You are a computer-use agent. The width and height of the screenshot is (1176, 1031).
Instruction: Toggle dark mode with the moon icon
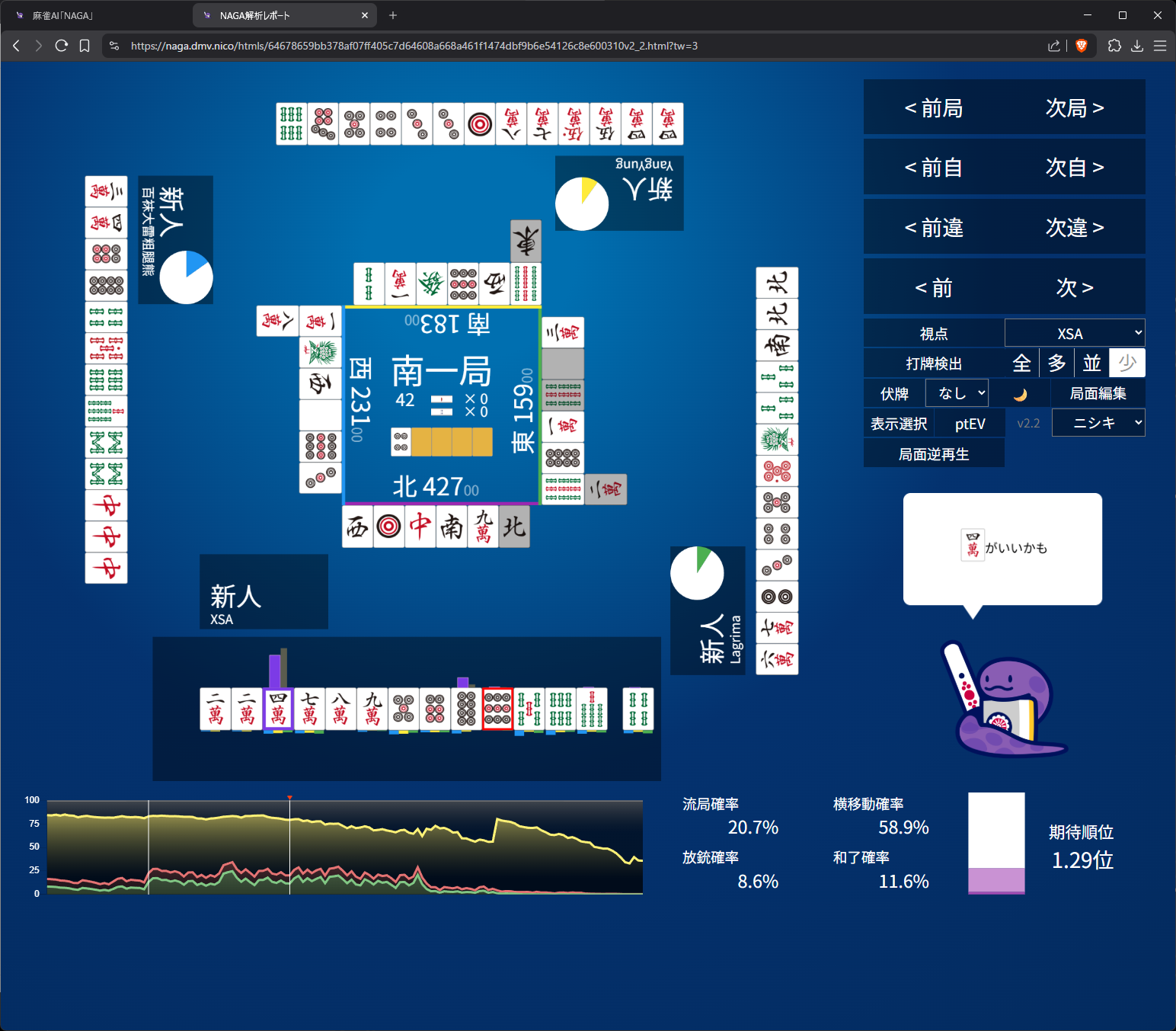[1020, 394]
